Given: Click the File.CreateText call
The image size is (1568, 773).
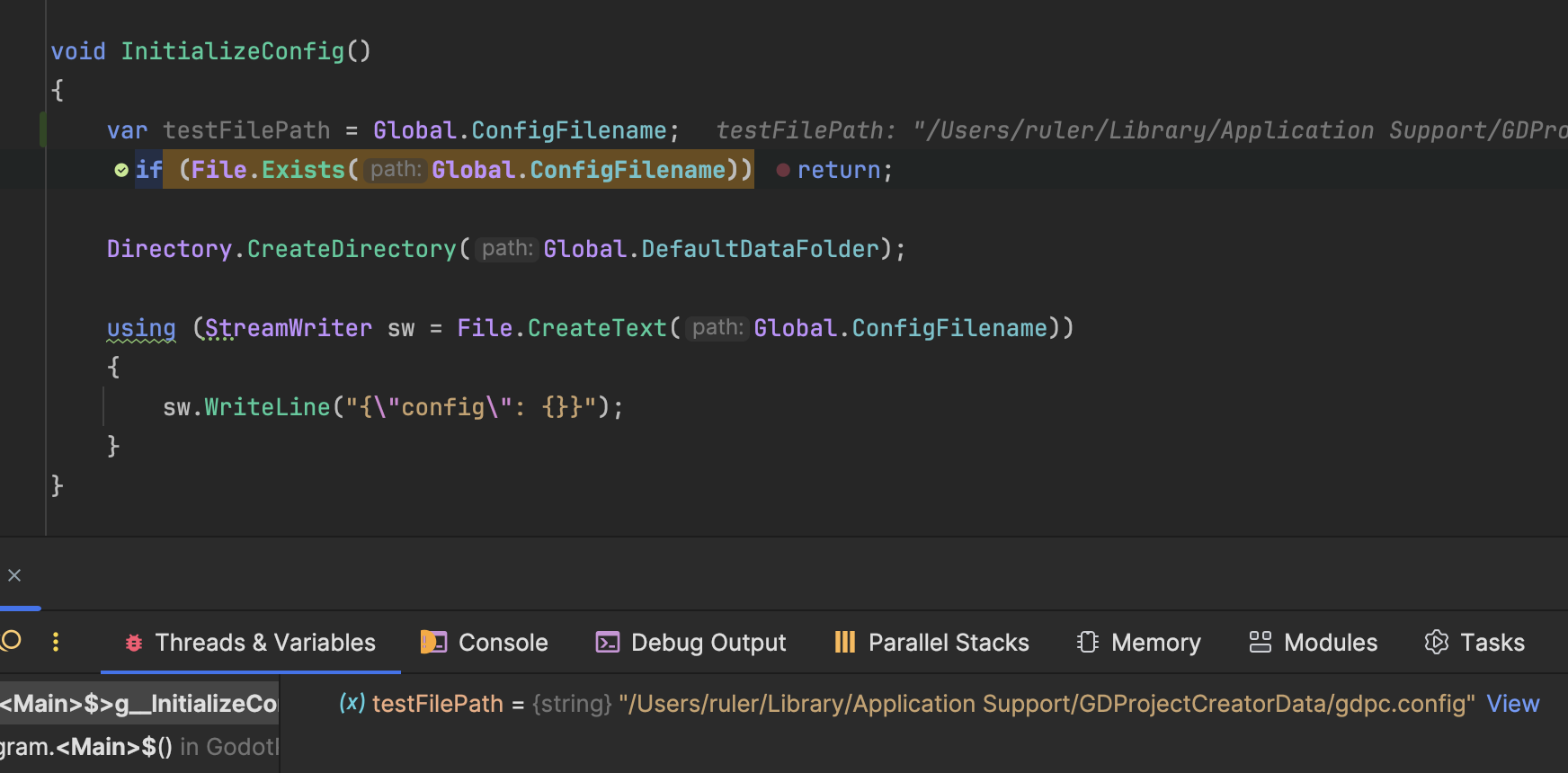Looking at the screenshot, I should pyautogui.click(x=562, y=328).
